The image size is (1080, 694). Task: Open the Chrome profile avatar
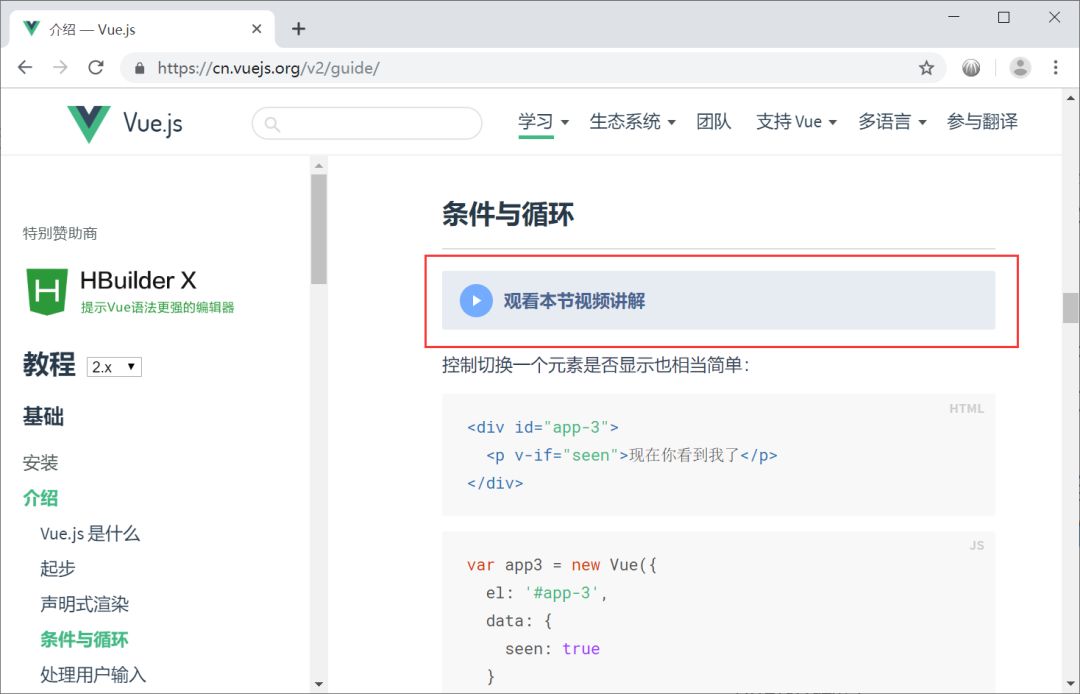coord(1019,68)
